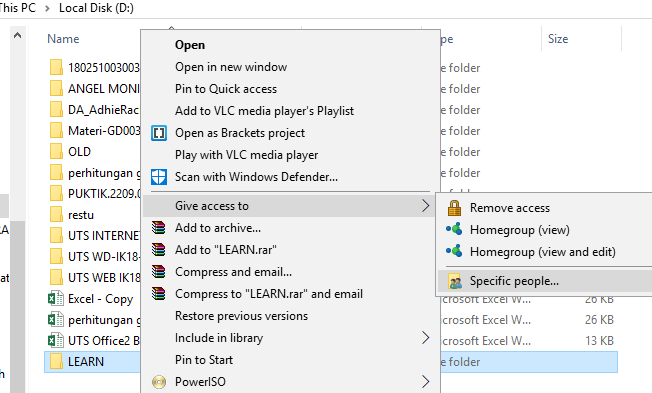Select the perhitungan Excel file name
The height and width of the screenshot is (393, 652).
[x=104, y=320]
